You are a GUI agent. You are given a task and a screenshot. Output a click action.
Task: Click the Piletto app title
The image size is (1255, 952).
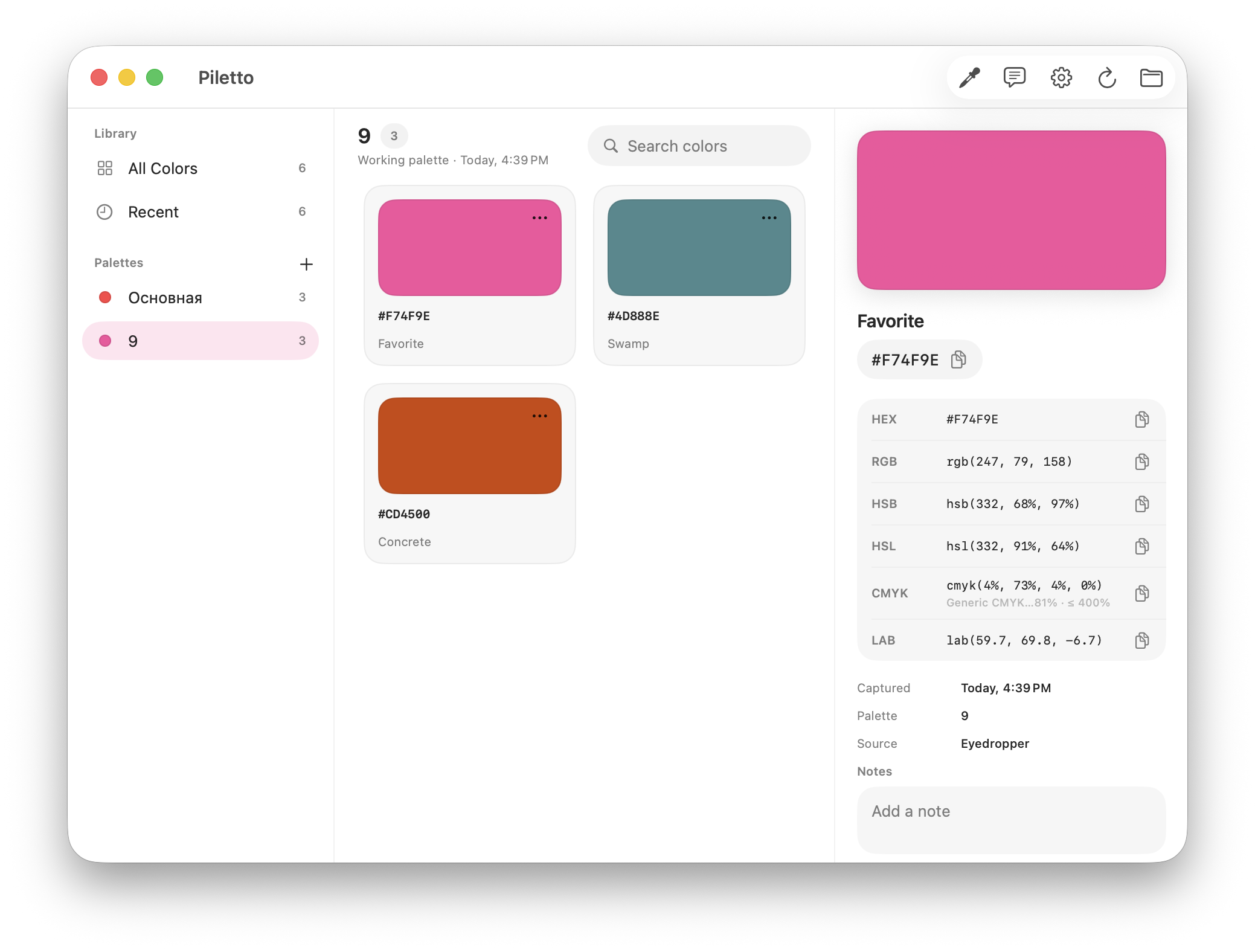coord(226,78)
